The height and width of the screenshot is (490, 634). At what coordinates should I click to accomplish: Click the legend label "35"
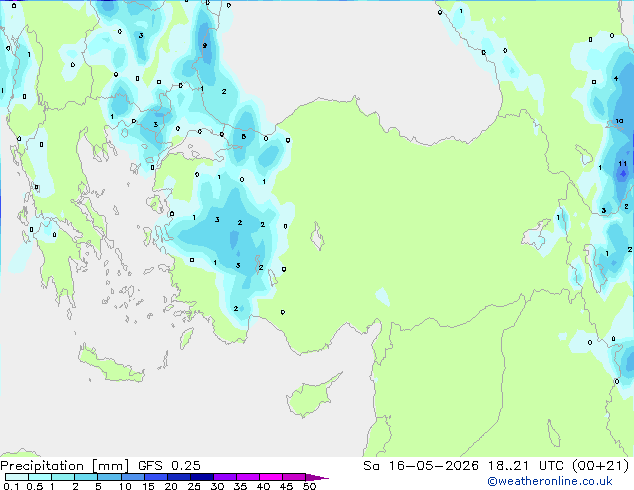coord(240,486)
